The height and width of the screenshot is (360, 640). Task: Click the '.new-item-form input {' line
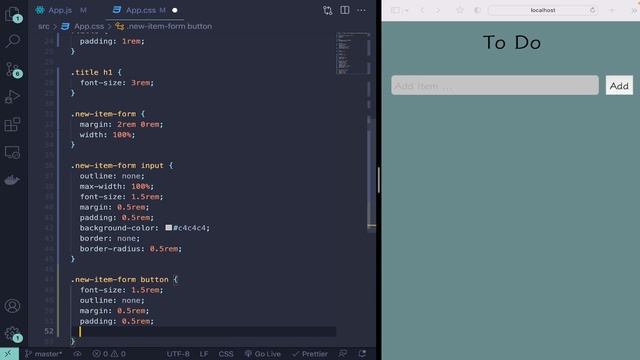122,165
